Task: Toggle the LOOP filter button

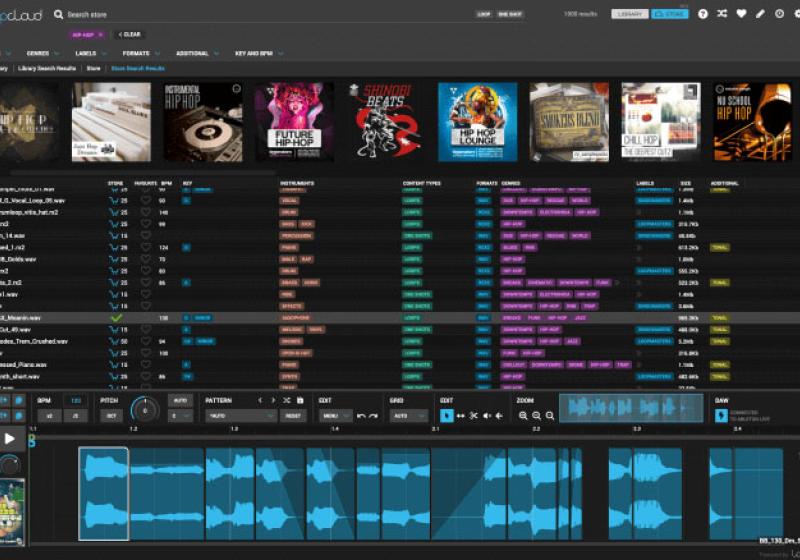Action: click(x=484, y=14)
